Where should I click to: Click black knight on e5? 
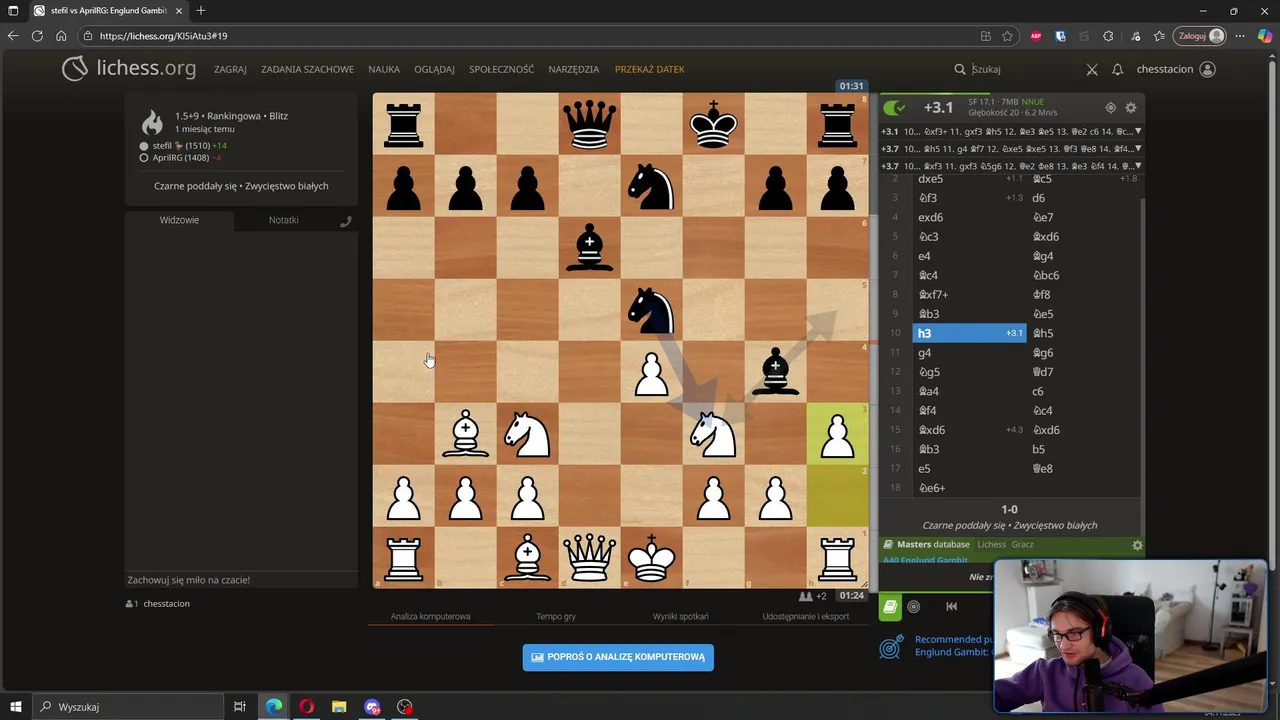click(x=652, y=310)
